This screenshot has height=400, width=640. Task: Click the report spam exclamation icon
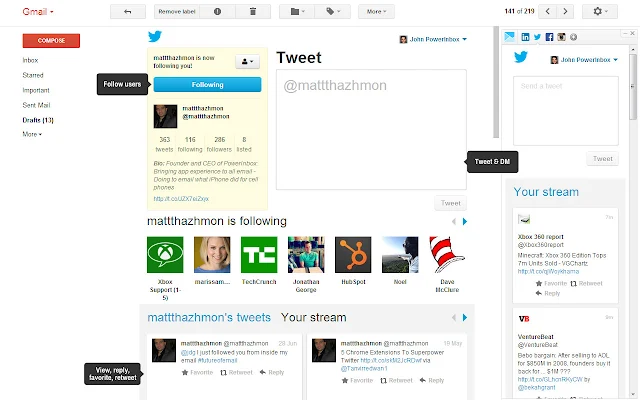click(218, 11)
